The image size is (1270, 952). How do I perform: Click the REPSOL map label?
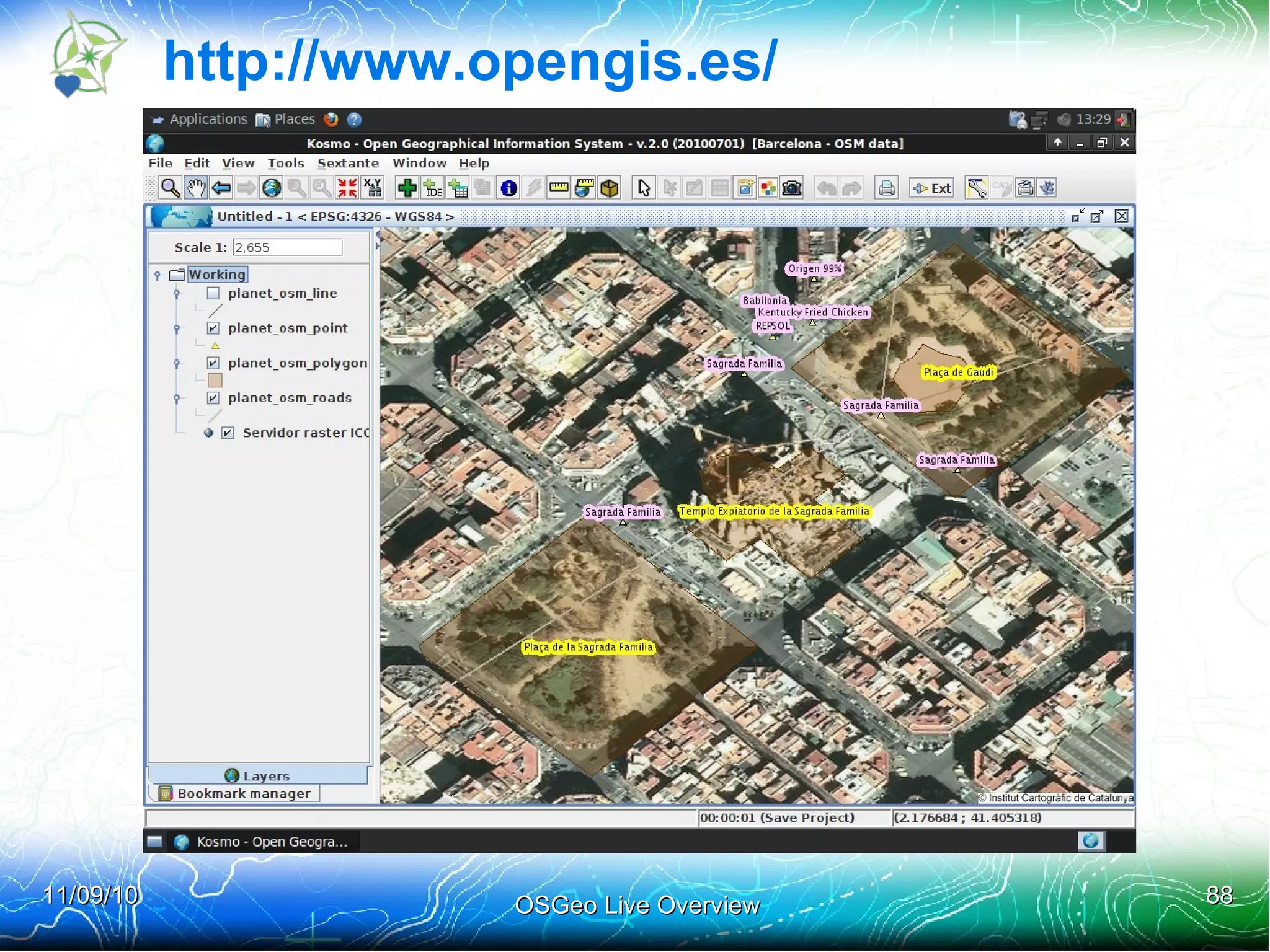coord(773,326)
